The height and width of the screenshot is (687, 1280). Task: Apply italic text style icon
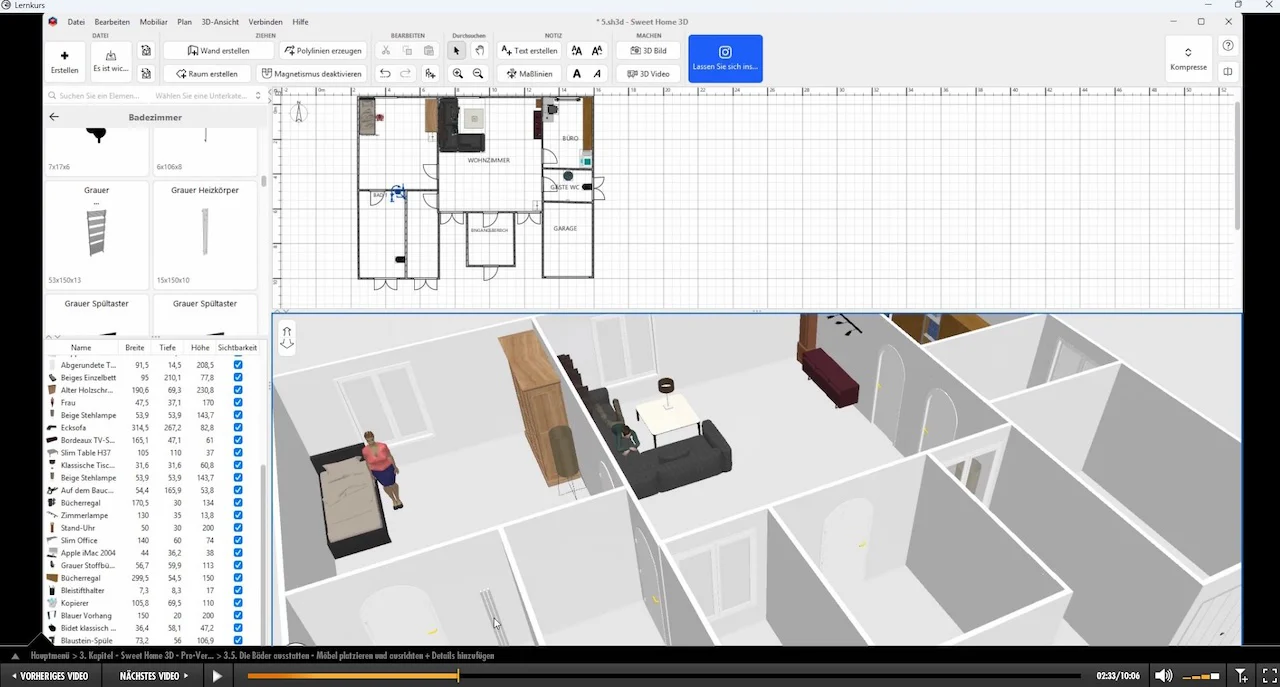point(598,74)
